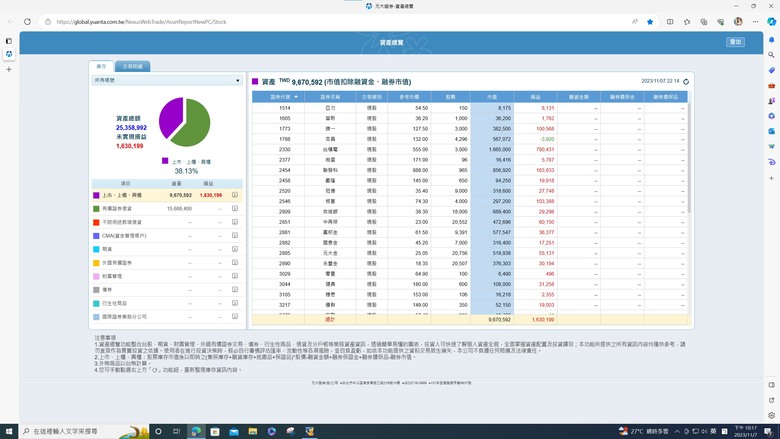780x439 pixels.
Task: Open Task View from the taskbar
Action: (177, 431)
